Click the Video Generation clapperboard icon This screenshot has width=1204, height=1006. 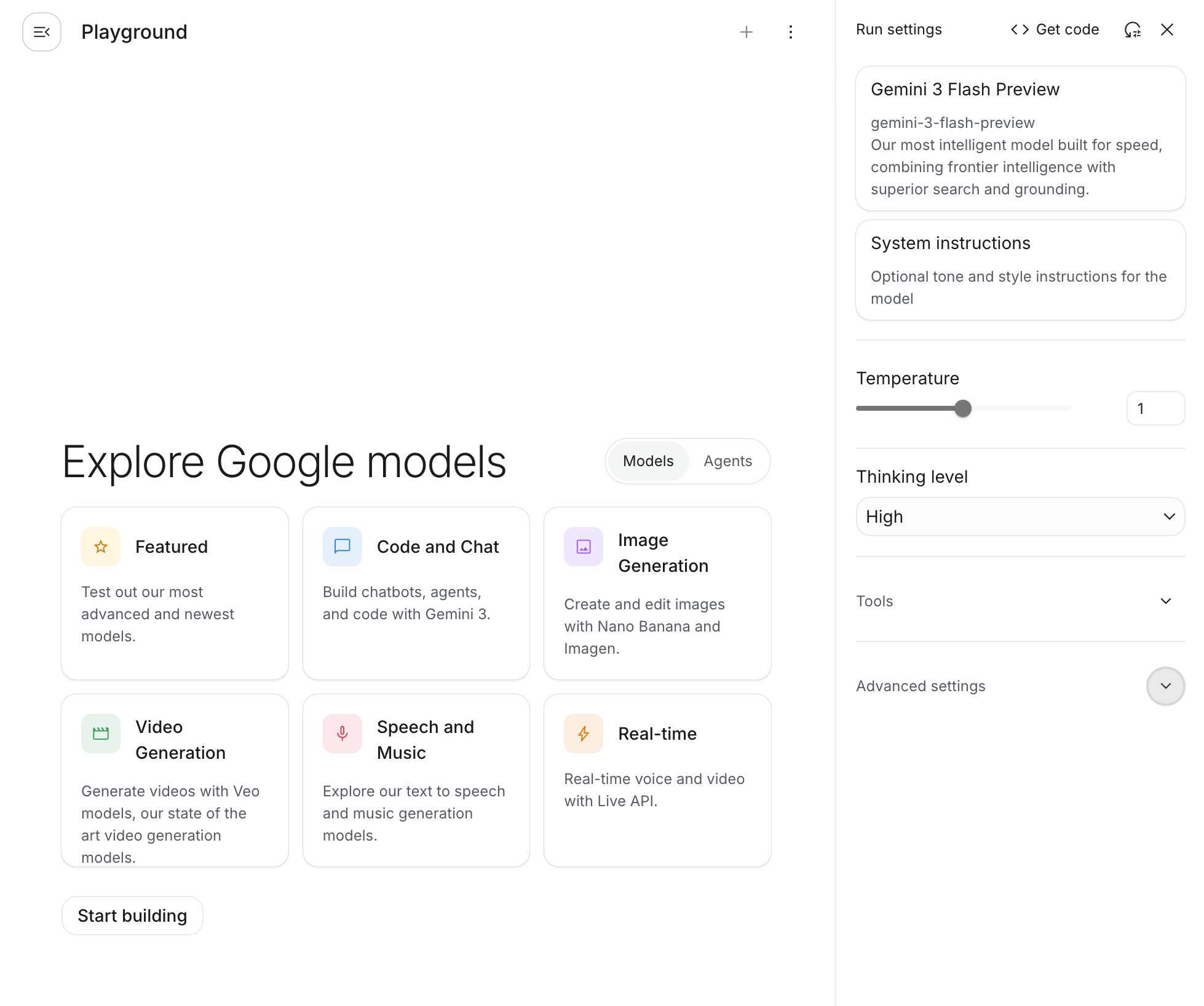pyautogui.click(x=101, y=734)
